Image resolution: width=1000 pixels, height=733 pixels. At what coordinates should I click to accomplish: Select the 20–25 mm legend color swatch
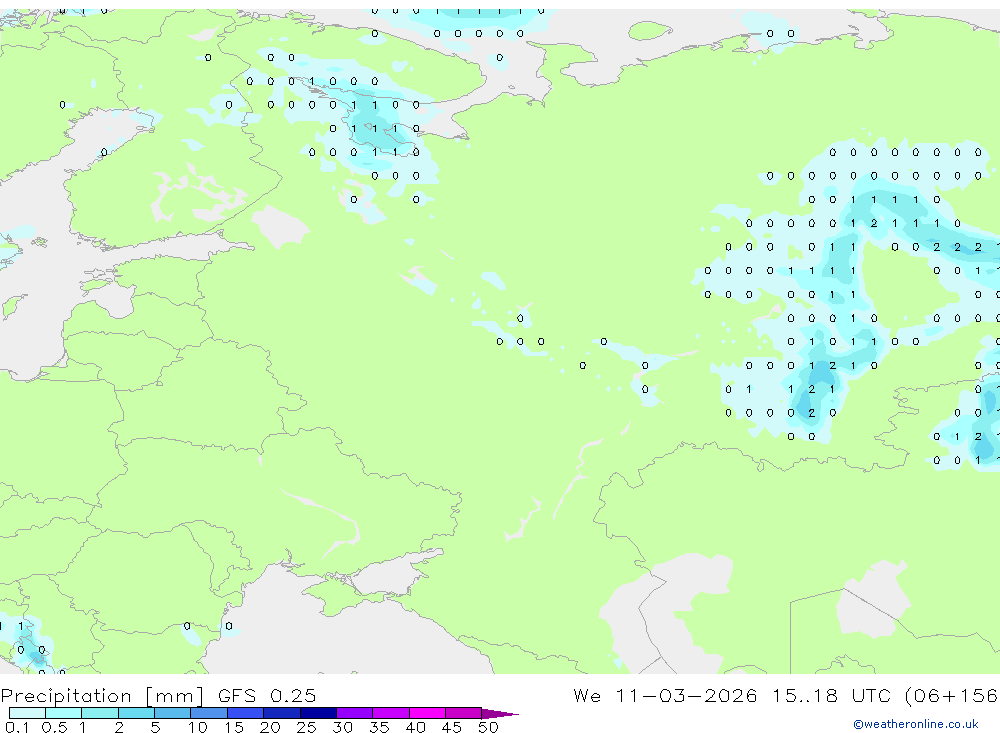[x=282, y=713]
